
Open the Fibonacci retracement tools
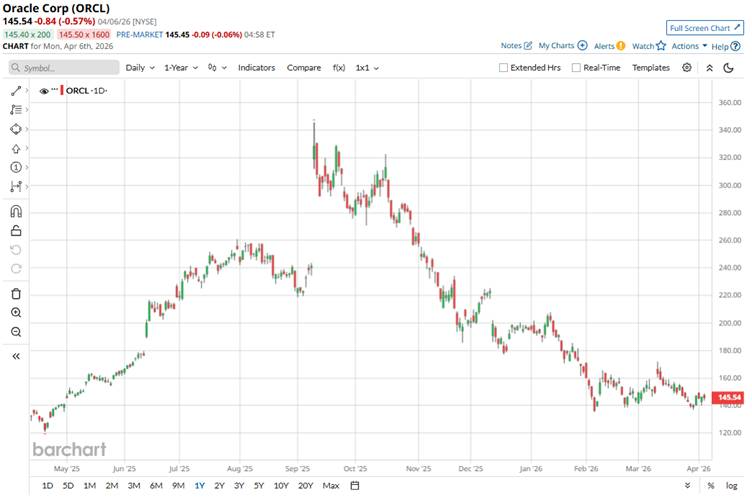click(x=16, y=110)
